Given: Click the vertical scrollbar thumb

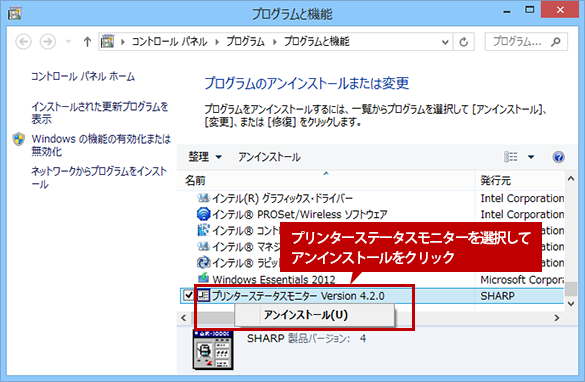Looking at the screenshot, I should click(x=571, y=288).
